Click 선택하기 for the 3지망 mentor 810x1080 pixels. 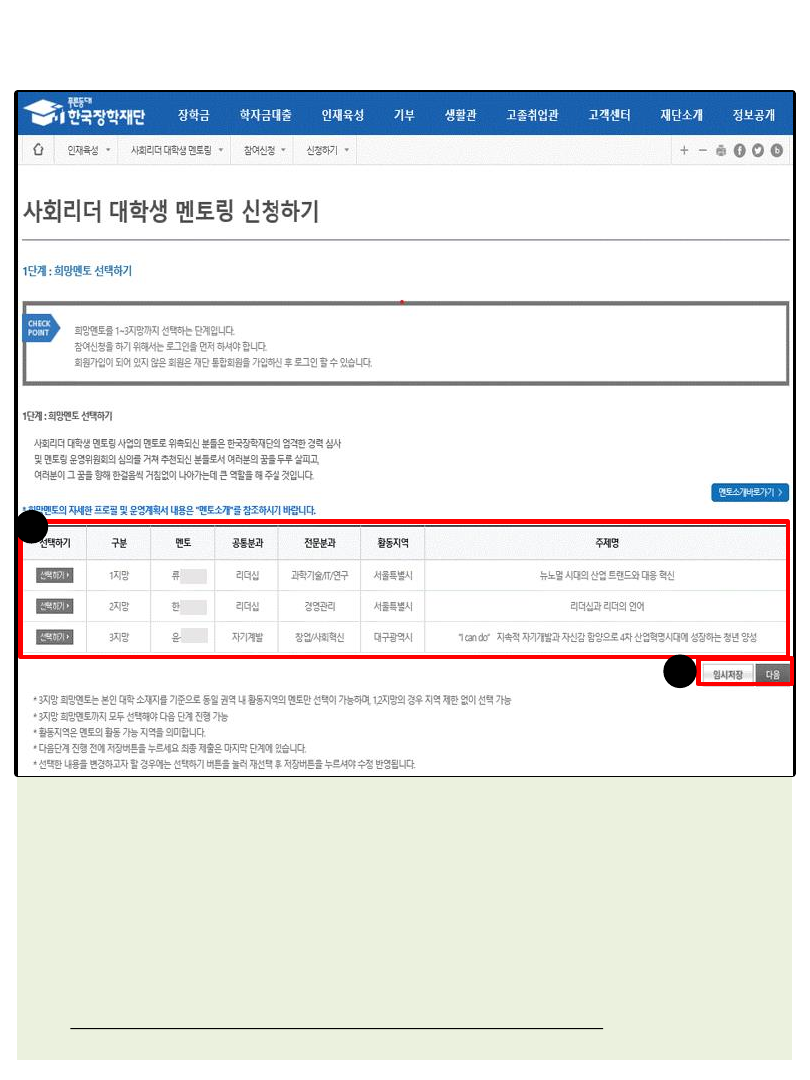(x=54, y=637)
